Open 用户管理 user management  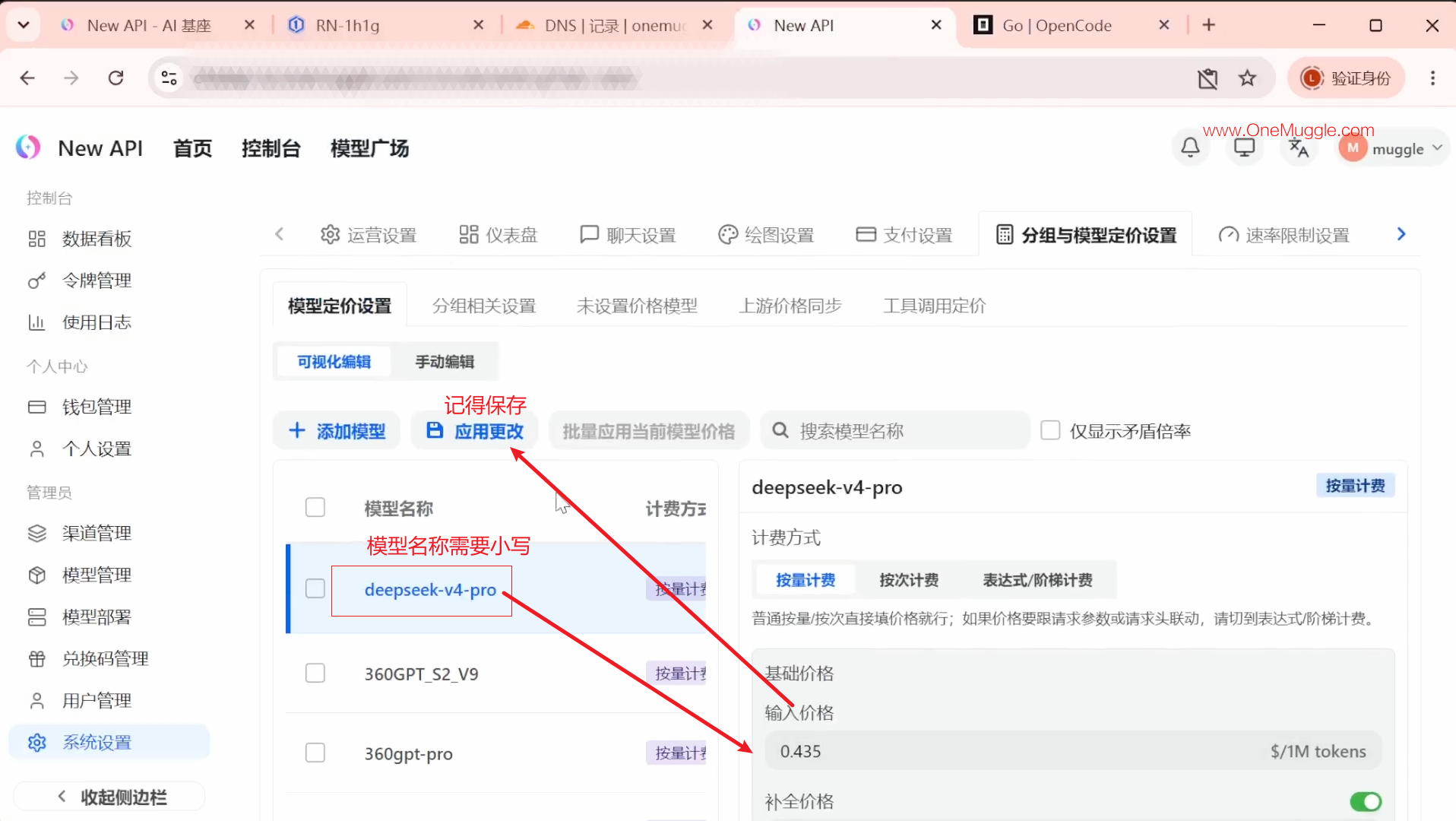pyautogui.click(x=97, y=700)
